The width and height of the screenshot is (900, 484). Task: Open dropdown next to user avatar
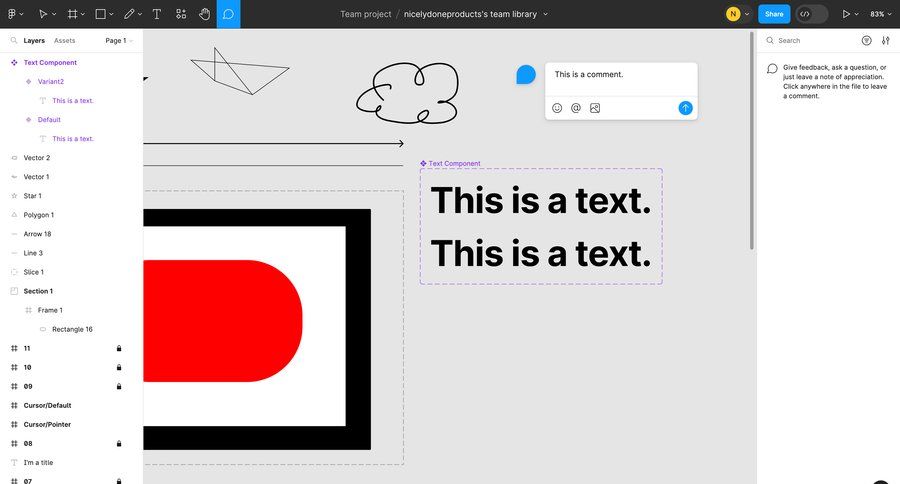(747, 14)
